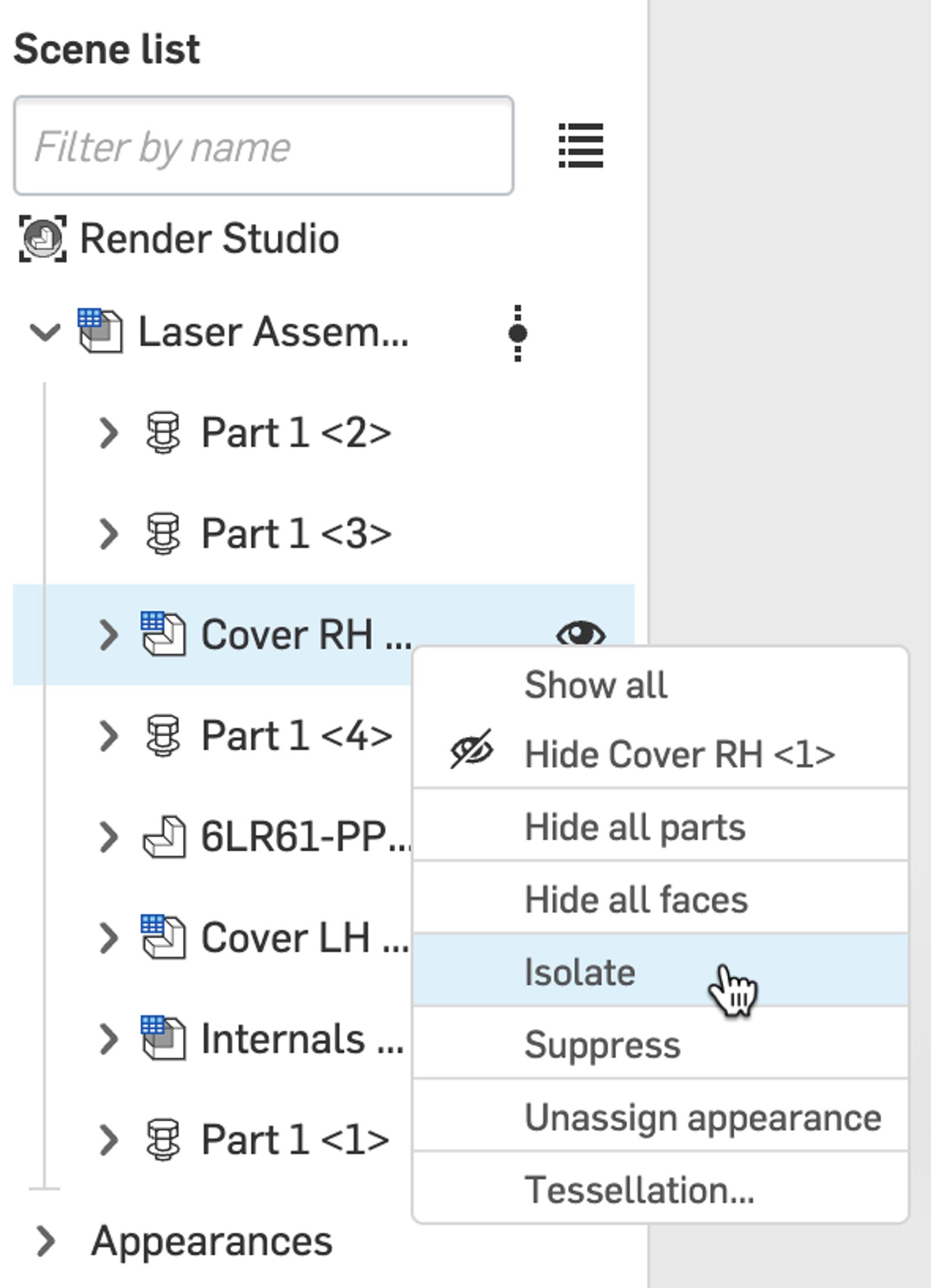The width and height of the screenshot is (931, 1288).
Task: Click the Part 1 <2> part icon
Action: 163,433
